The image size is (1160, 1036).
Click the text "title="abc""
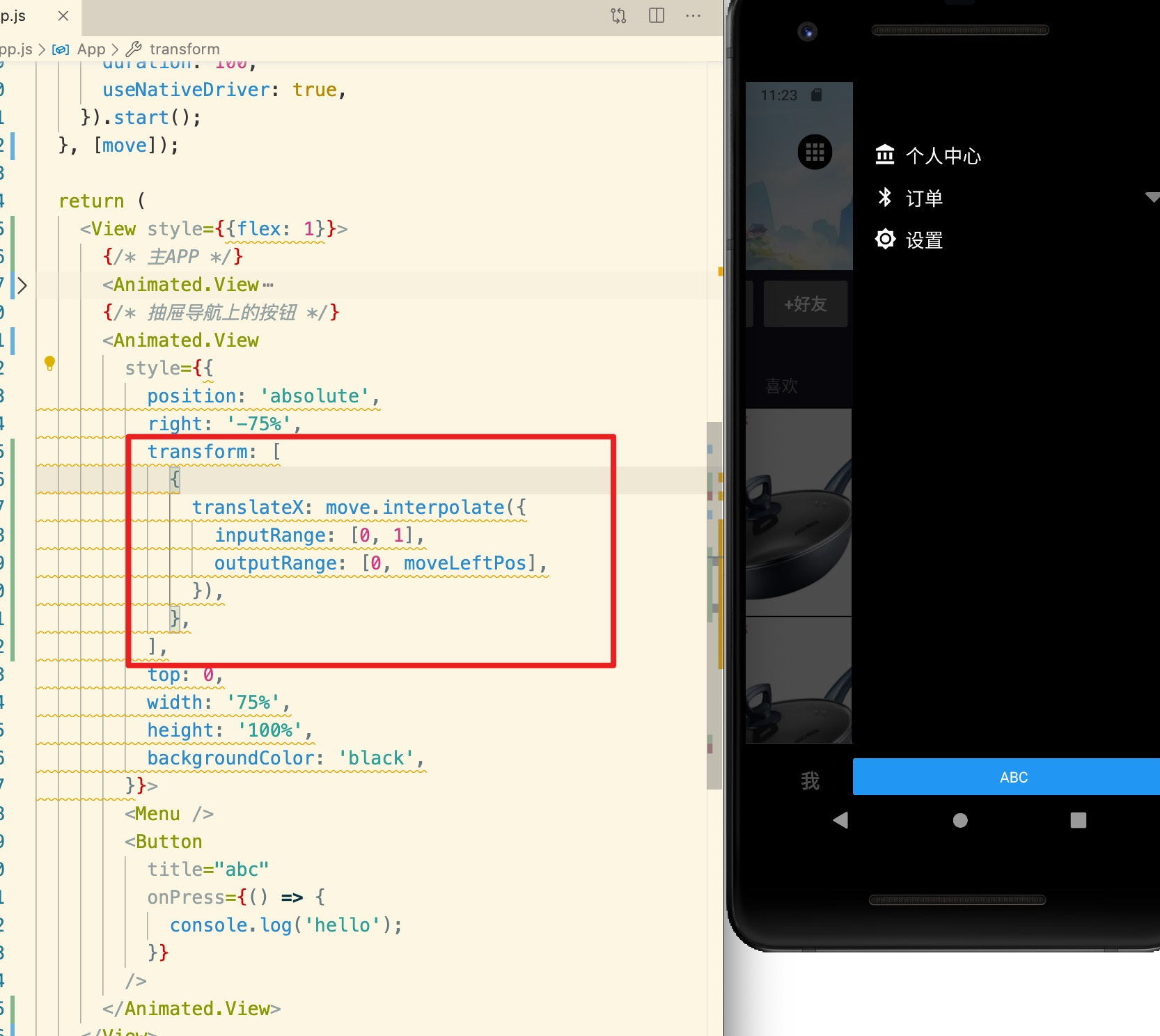click(208, 870)
